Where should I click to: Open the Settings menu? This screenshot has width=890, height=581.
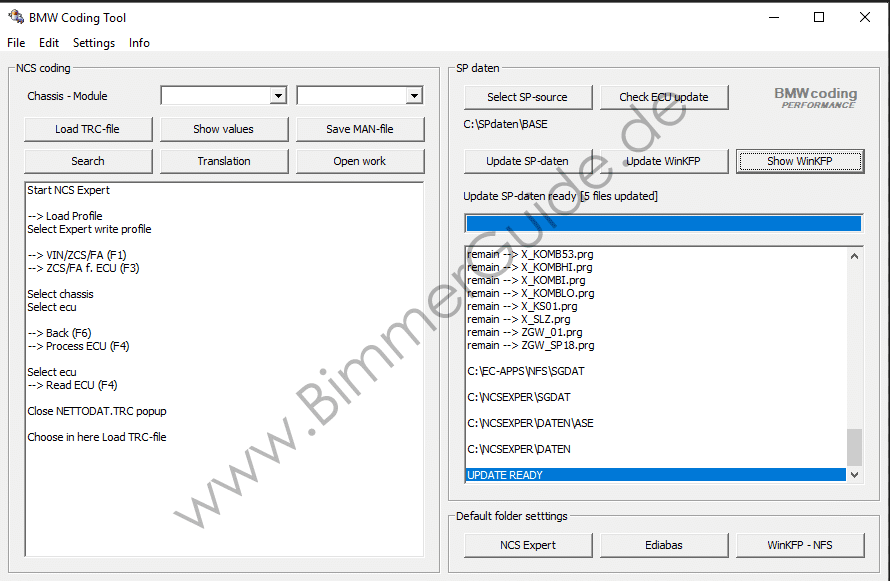(94, 43)
